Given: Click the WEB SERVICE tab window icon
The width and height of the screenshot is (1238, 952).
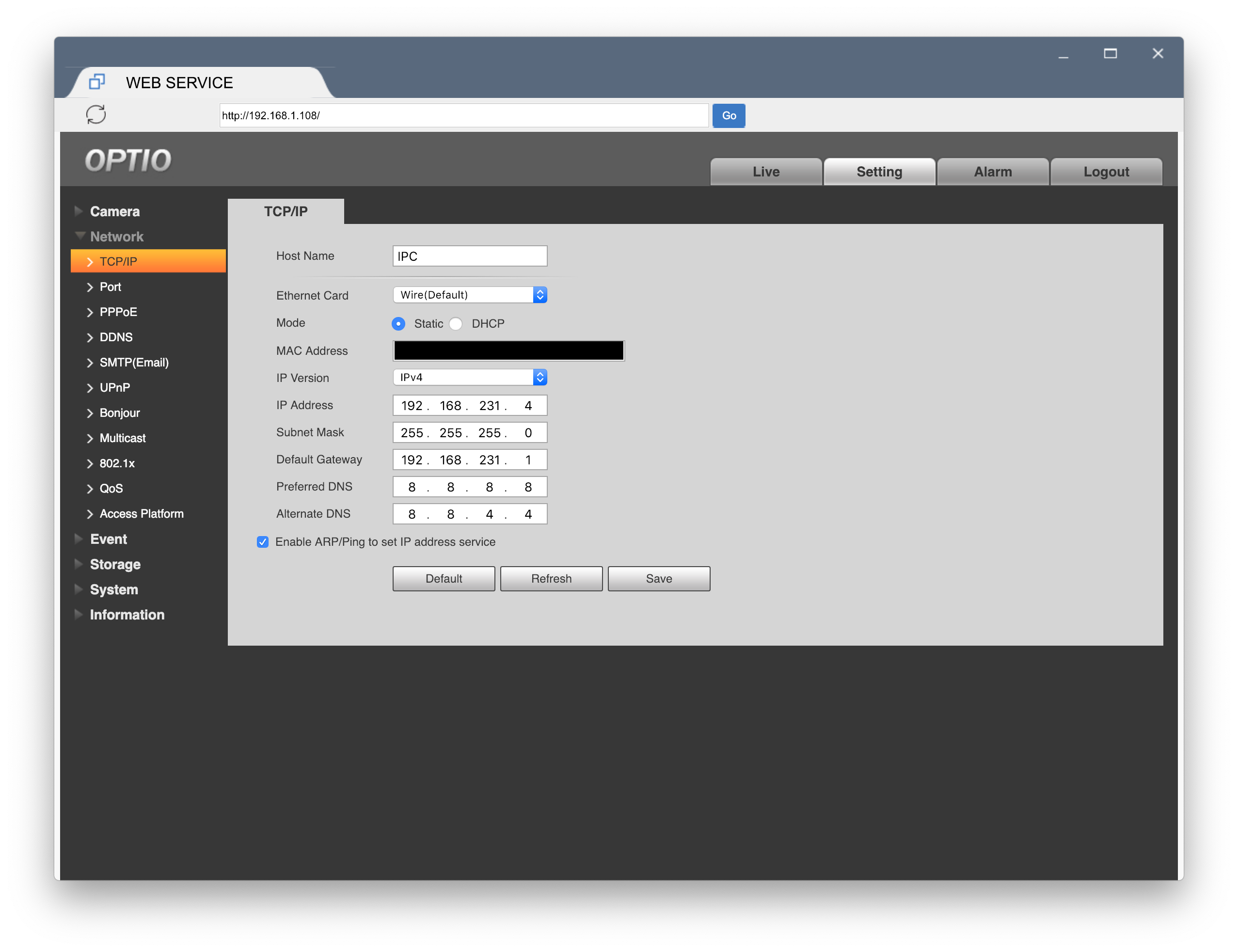Looking at the screenshot, I should click(97, 82).
